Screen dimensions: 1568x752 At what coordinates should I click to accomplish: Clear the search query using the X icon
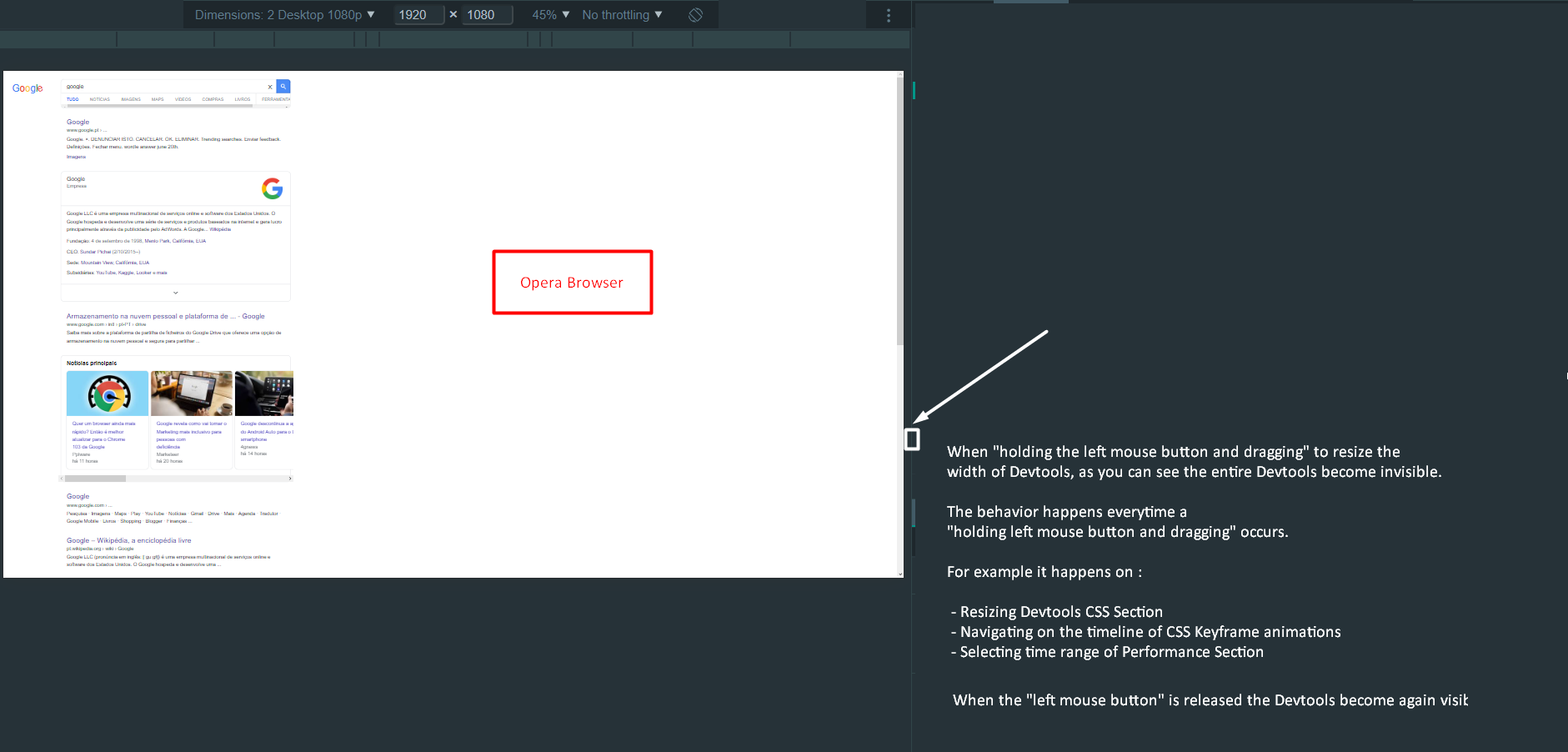click(269, 87)
